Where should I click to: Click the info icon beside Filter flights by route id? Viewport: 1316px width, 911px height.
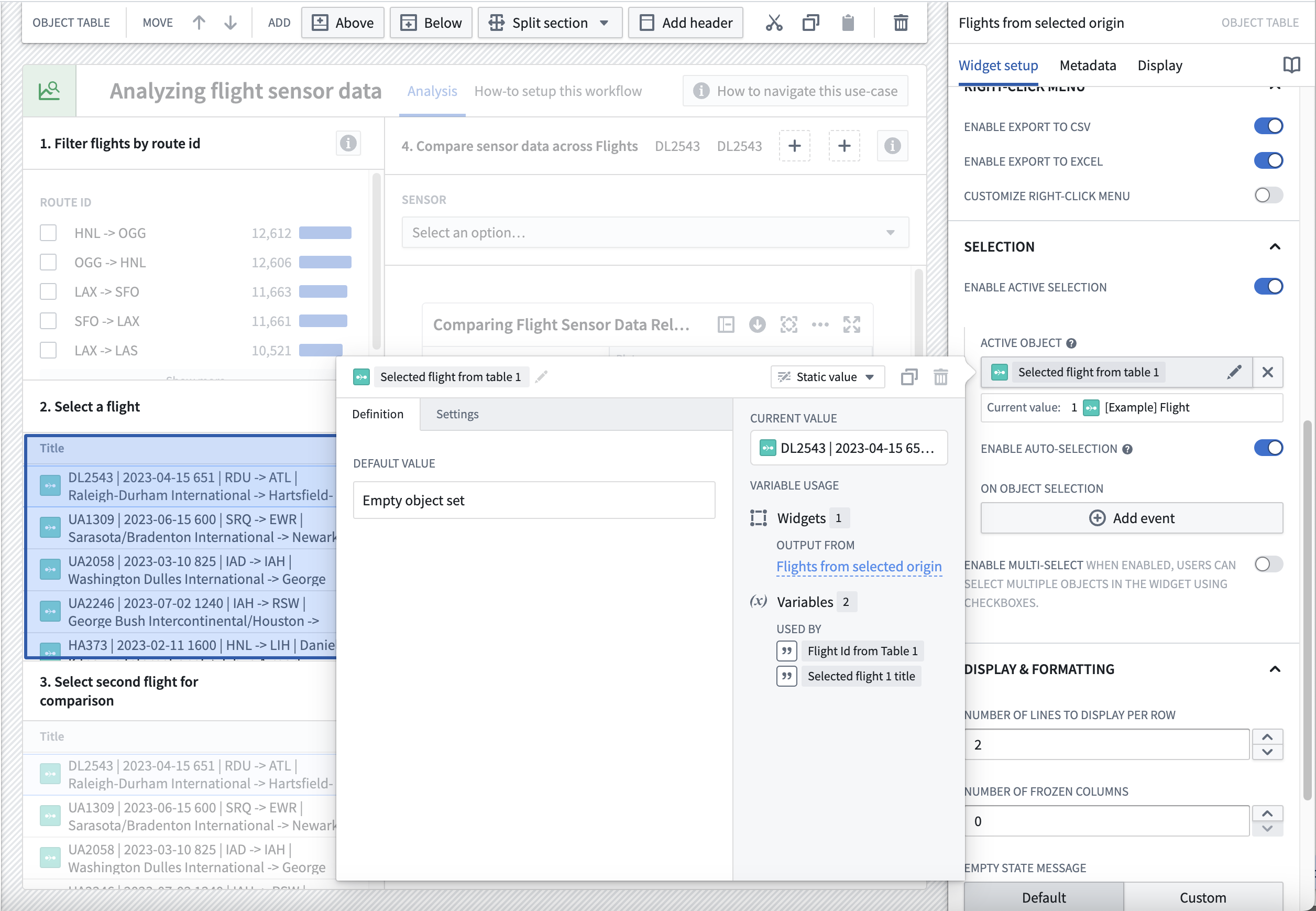coord(348,143)
